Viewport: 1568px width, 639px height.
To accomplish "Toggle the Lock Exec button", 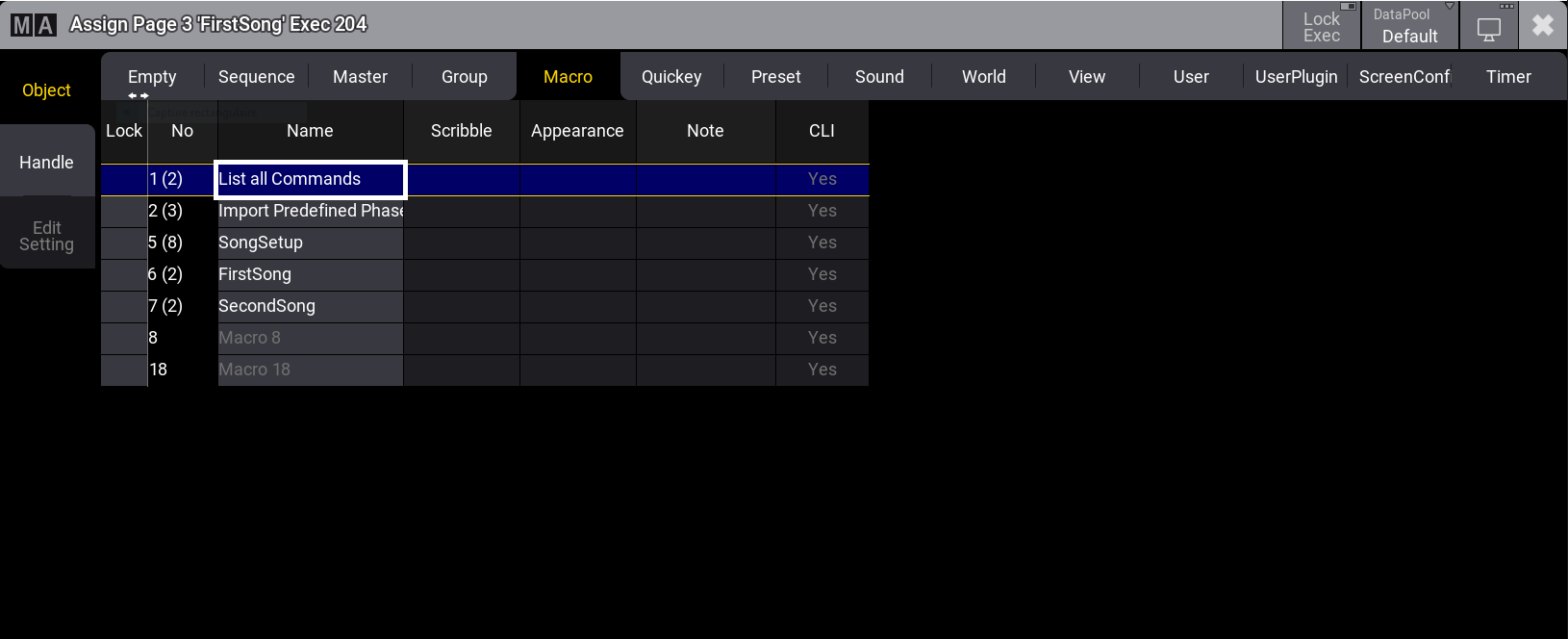I will [x=1321, y=26].
